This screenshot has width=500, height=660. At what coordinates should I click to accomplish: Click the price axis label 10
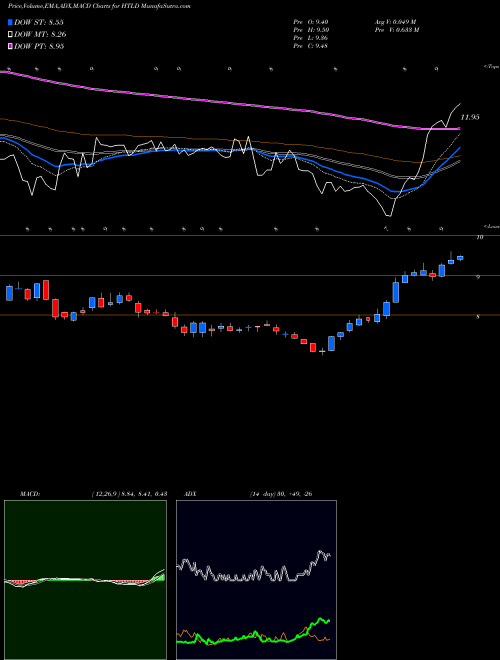pos(479,237)
